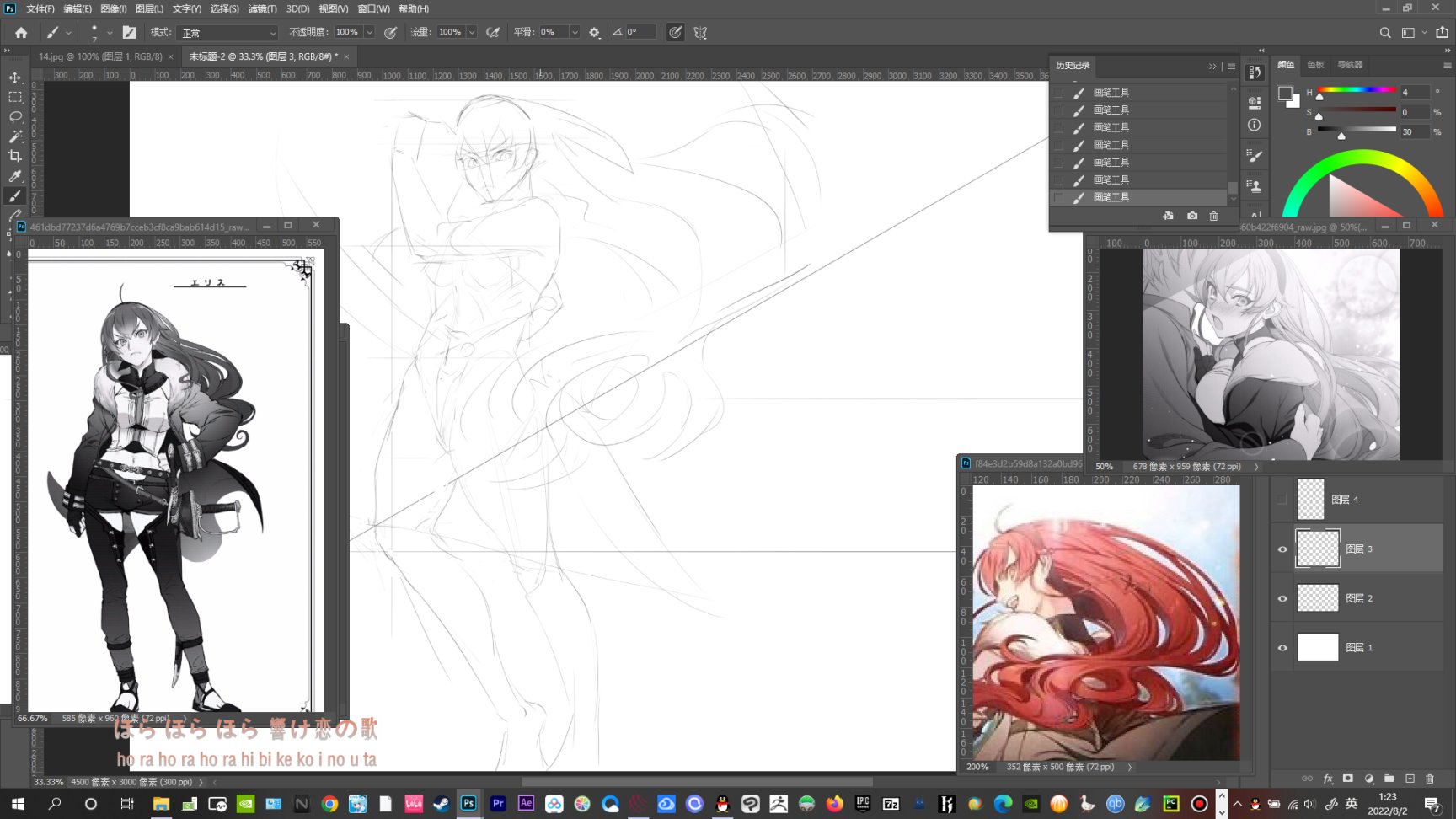
Task: Enable airbrush-style build-up toggle
Action: pyautogui.click(x=493, y=32)
